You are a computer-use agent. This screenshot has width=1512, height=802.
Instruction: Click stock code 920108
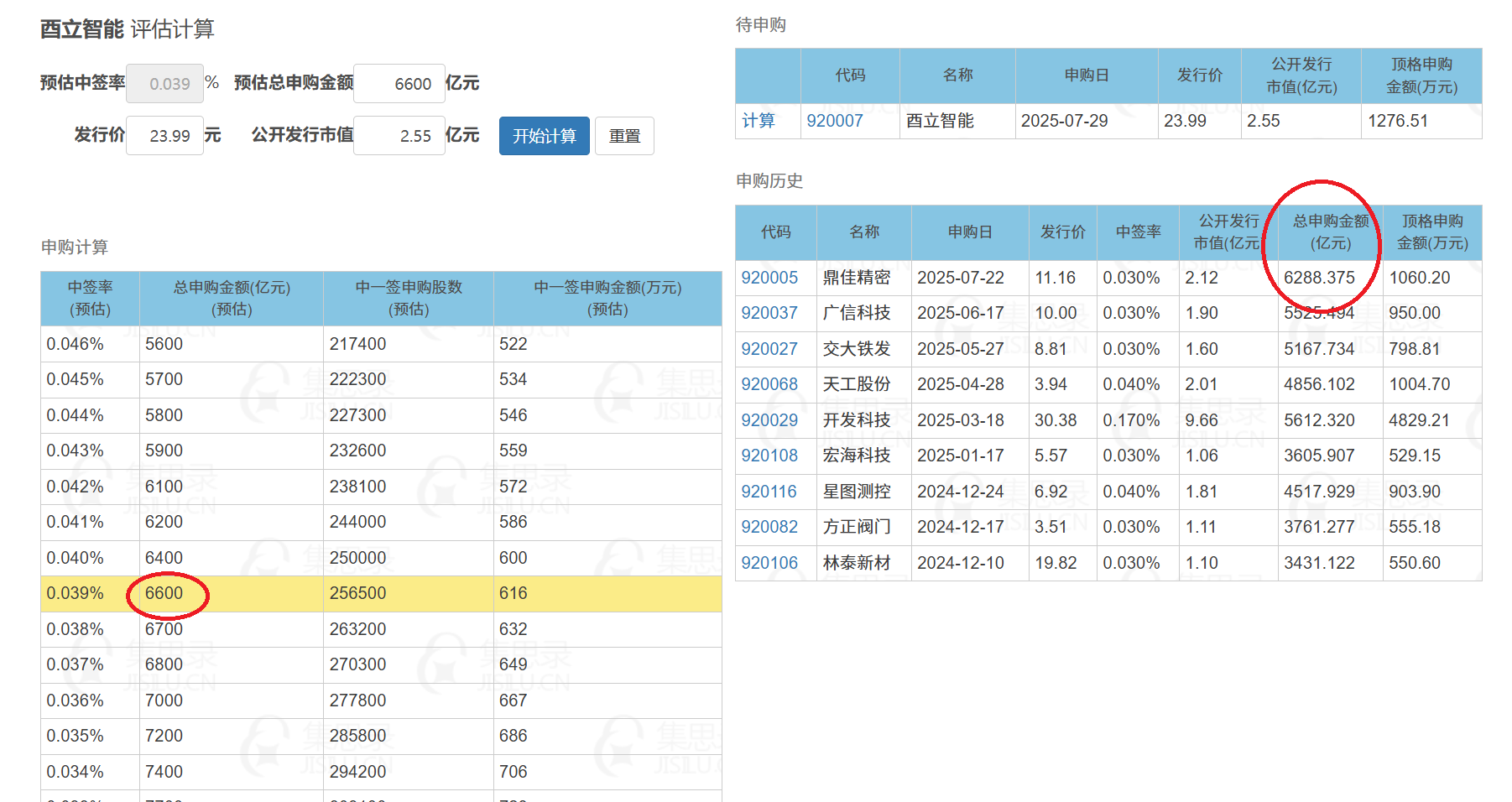coord(769,456)
